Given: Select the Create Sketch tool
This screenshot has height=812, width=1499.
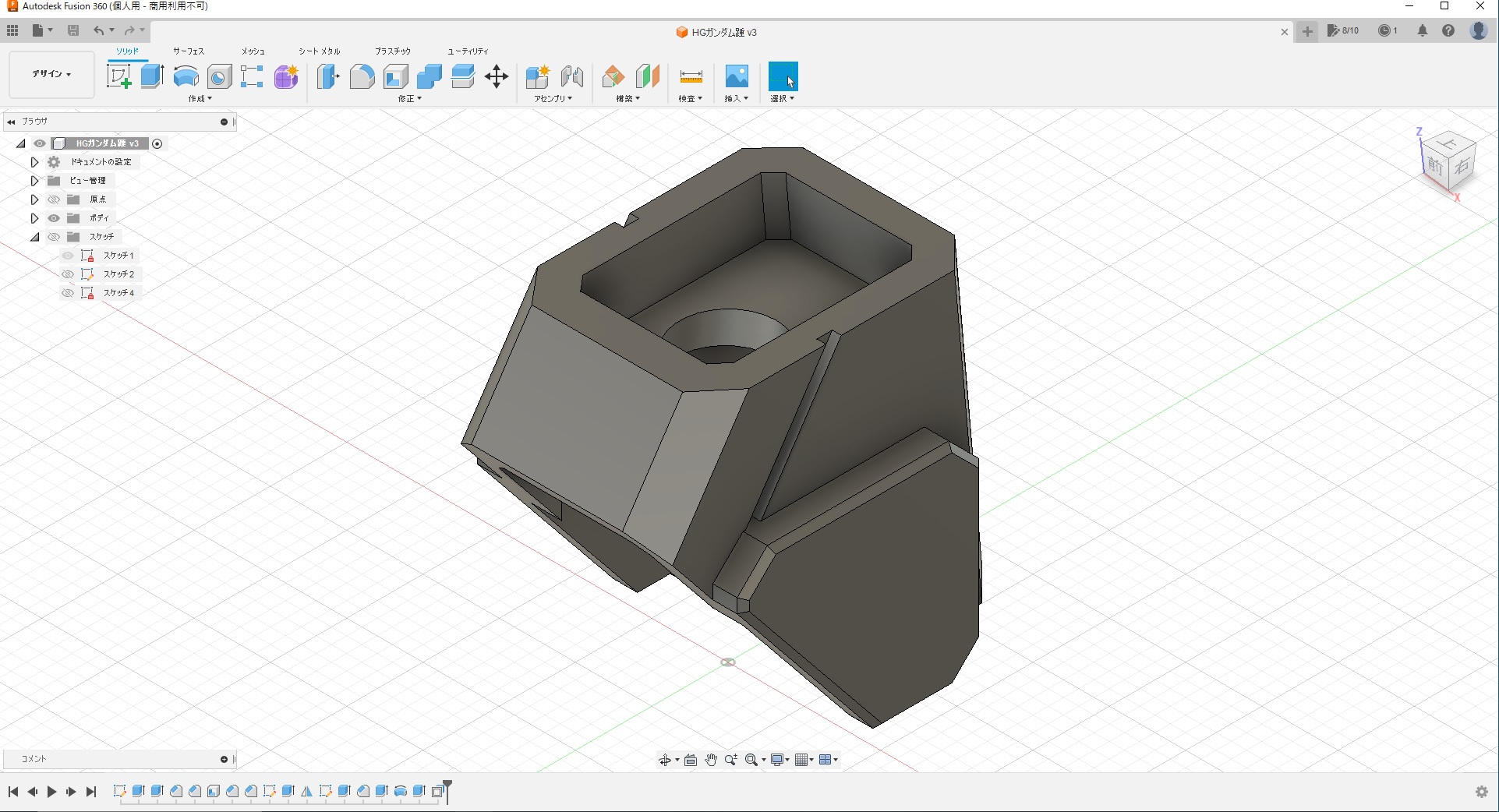Looking at the screenshot, I should [x=118, y=76].
